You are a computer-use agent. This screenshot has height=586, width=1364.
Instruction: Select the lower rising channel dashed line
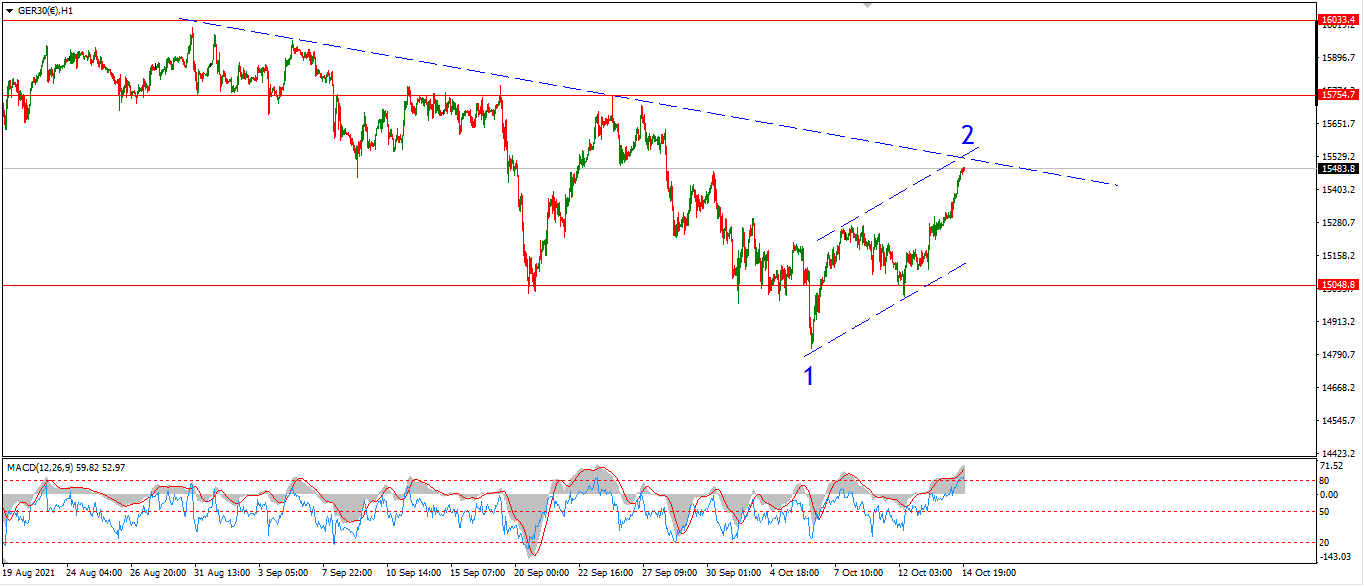pos(885,308)
